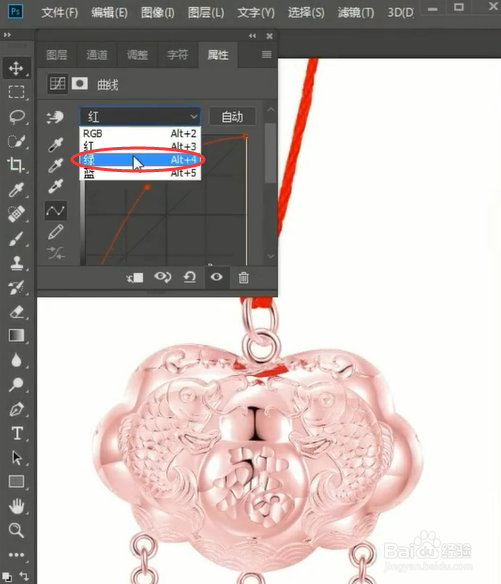501x584 pixels.
Task: Click the Curves adjustment type icon
Action: pyautogui.click(x=57, y=83)
